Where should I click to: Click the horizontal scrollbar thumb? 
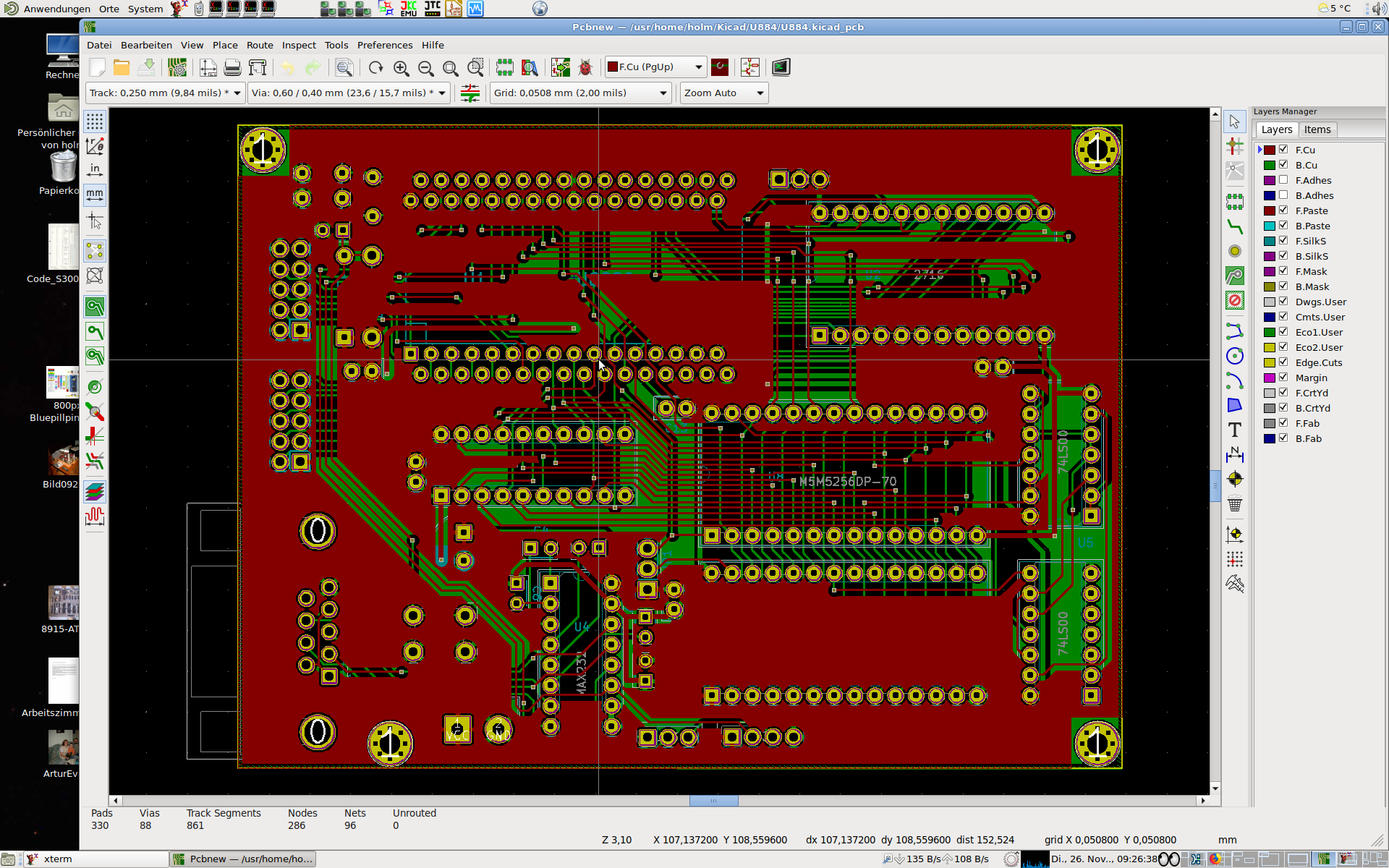click(x=713, y=801)
